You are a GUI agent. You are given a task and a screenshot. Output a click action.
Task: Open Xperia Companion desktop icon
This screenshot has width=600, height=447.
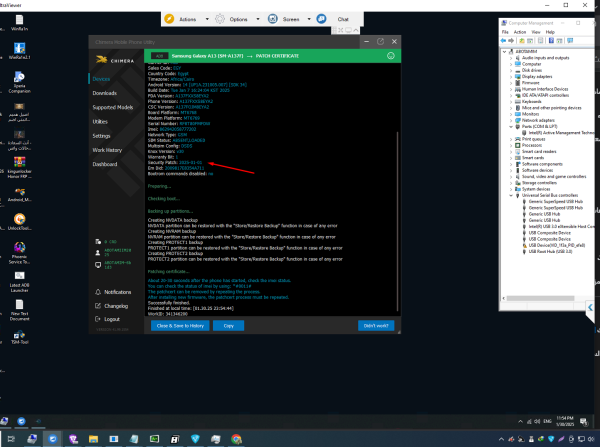[19, 82]
